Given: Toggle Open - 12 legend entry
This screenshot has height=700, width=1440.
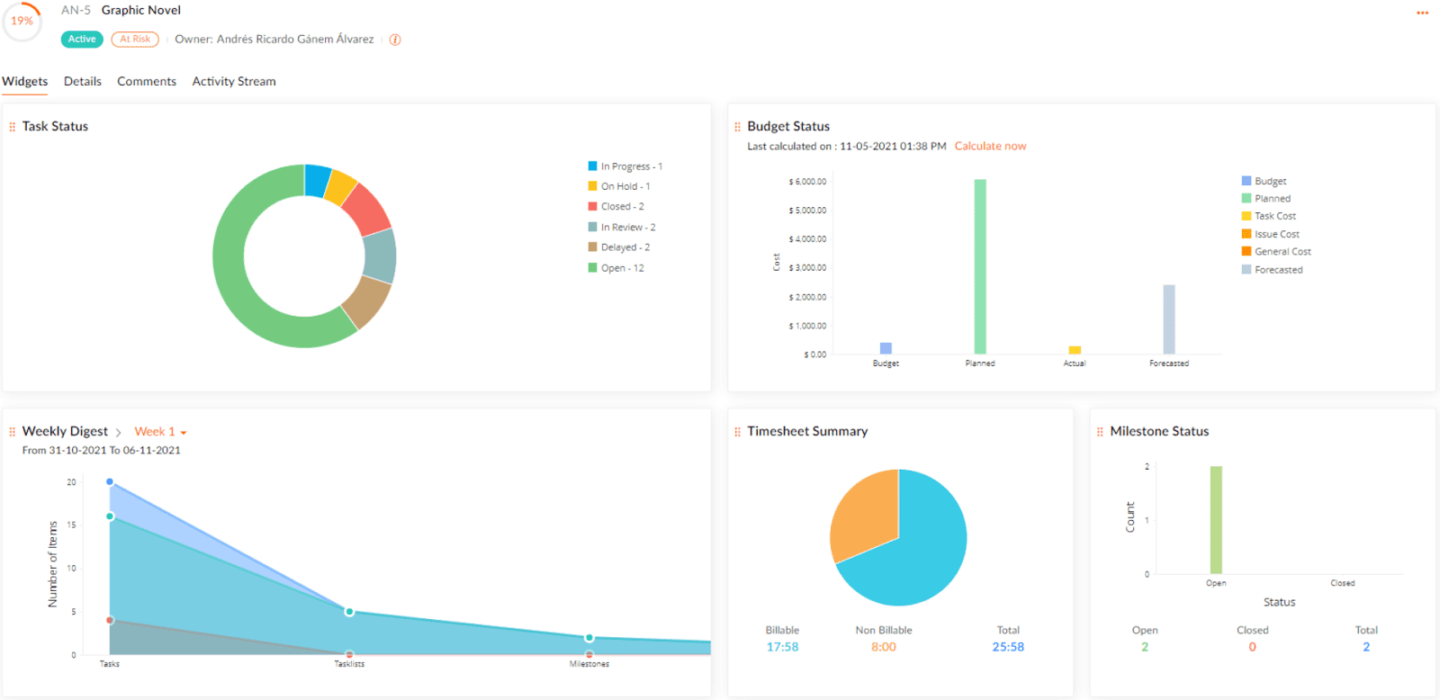Looking at the screenshot, I should 616,268.
